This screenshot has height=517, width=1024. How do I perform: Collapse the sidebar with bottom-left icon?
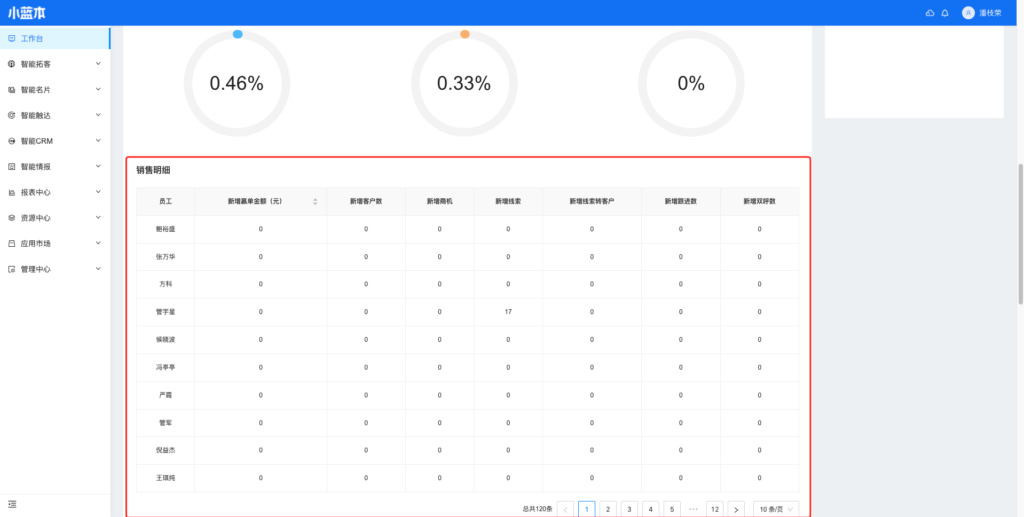point(12,503)
